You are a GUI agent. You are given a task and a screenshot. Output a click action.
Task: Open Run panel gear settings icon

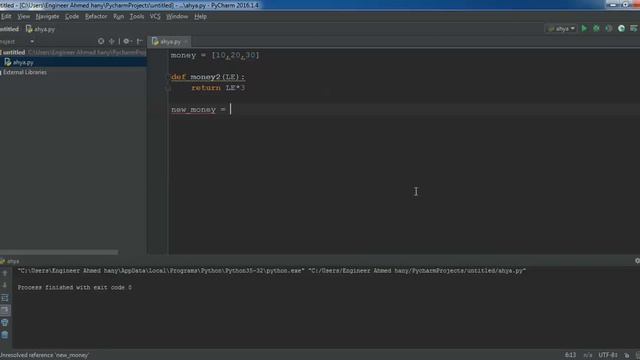(637, 261)
